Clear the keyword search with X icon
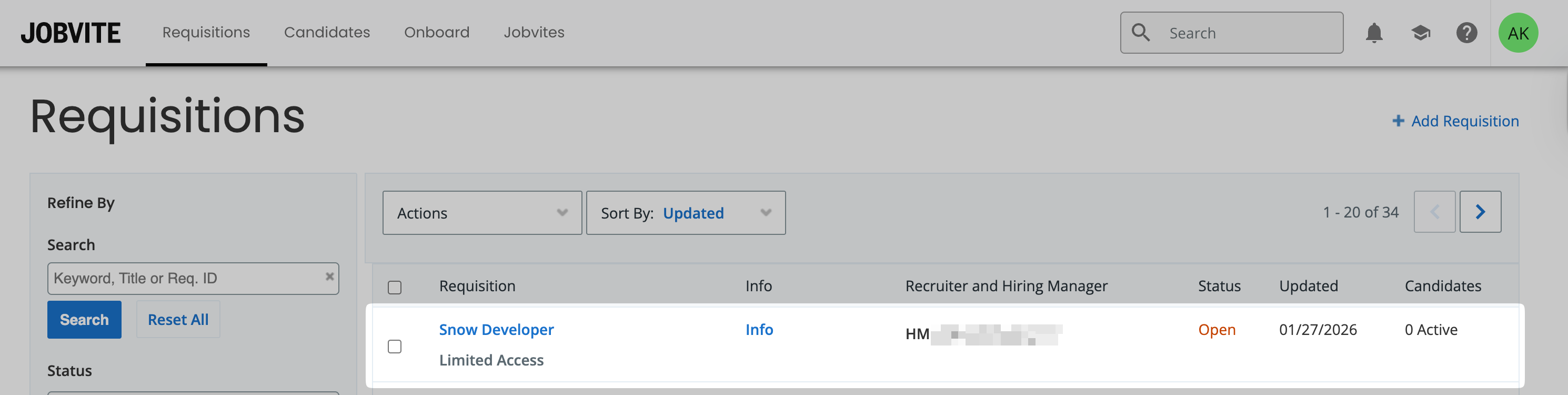Image resolution: width=1568 pixels, height=395 pixels. point(329,276)
